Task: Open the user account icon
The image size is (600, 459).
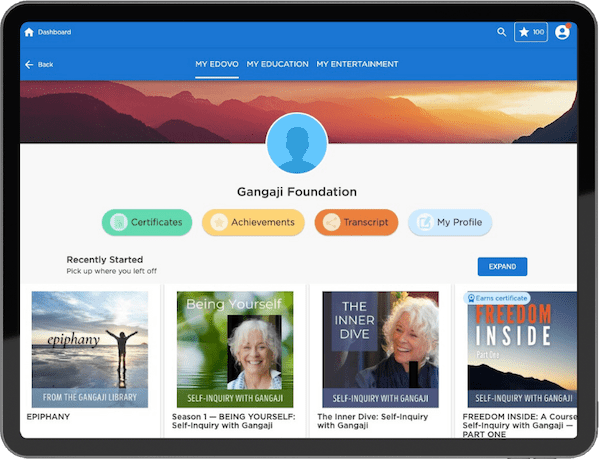Action: click(x=562, y=32)
